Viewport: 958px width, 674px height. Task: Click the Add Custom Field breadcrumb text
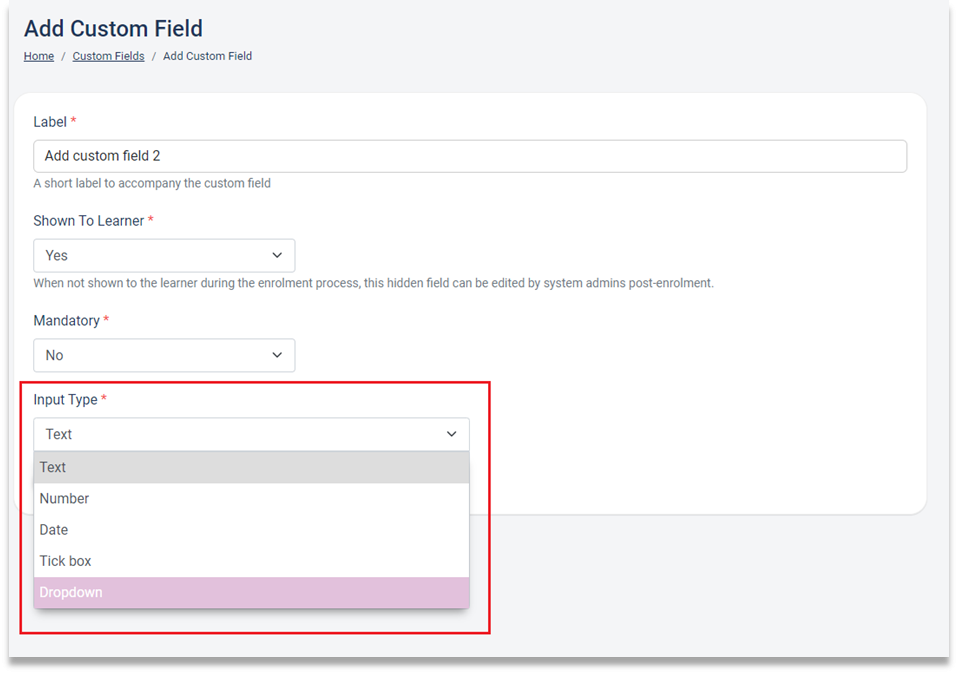[207, 56]
